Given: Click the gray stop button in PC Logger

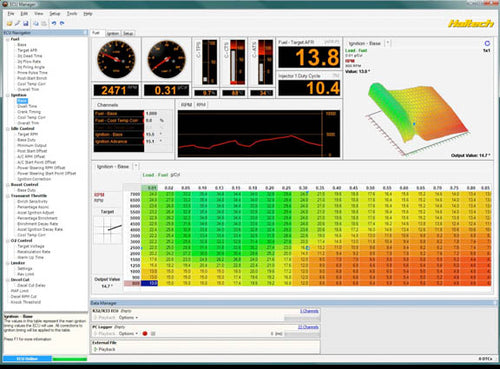Looking at the screenshot, I should (153, 333).
